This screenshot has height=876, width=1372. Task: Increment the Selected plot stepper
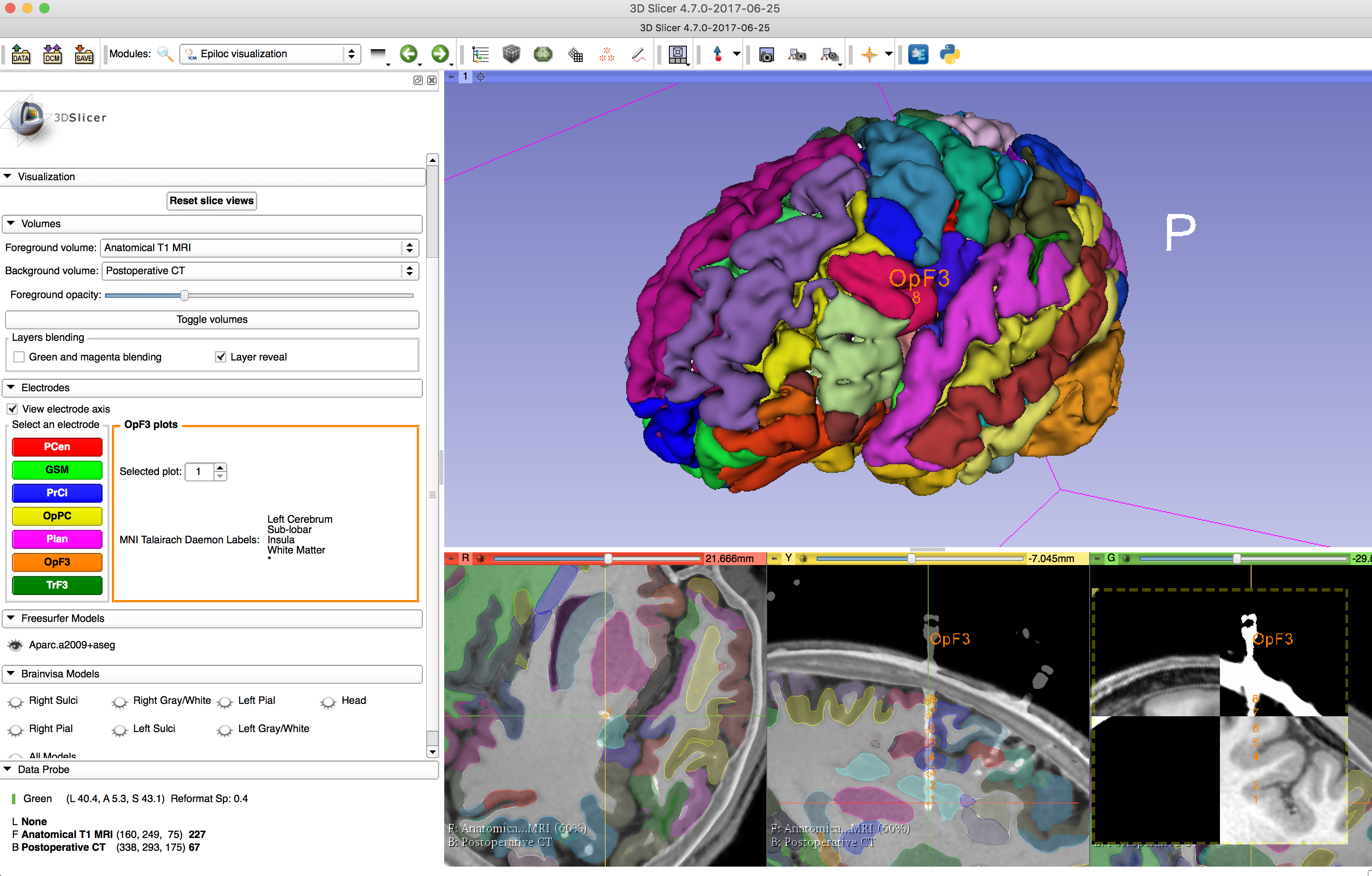pyautogui.click(x=220, y=467)
